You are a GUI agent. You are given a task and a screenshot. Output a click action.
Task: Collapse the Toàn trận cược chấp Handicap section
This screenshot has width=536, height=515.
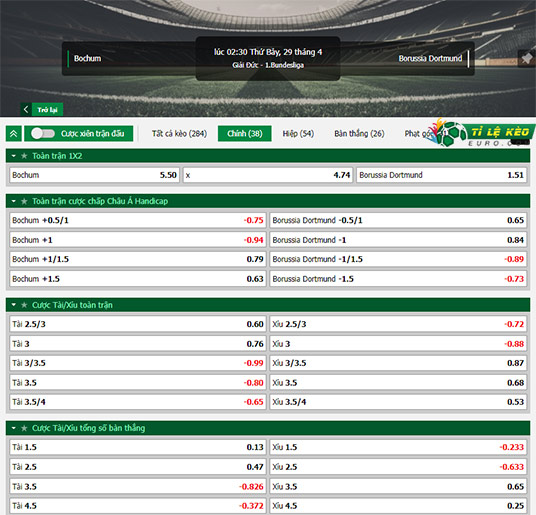click(14, 201)
